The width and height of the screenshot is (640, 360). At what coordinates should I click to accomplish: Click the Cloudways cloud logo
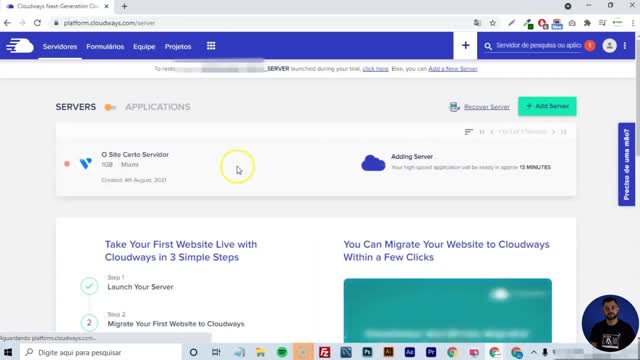coord(20,45)
